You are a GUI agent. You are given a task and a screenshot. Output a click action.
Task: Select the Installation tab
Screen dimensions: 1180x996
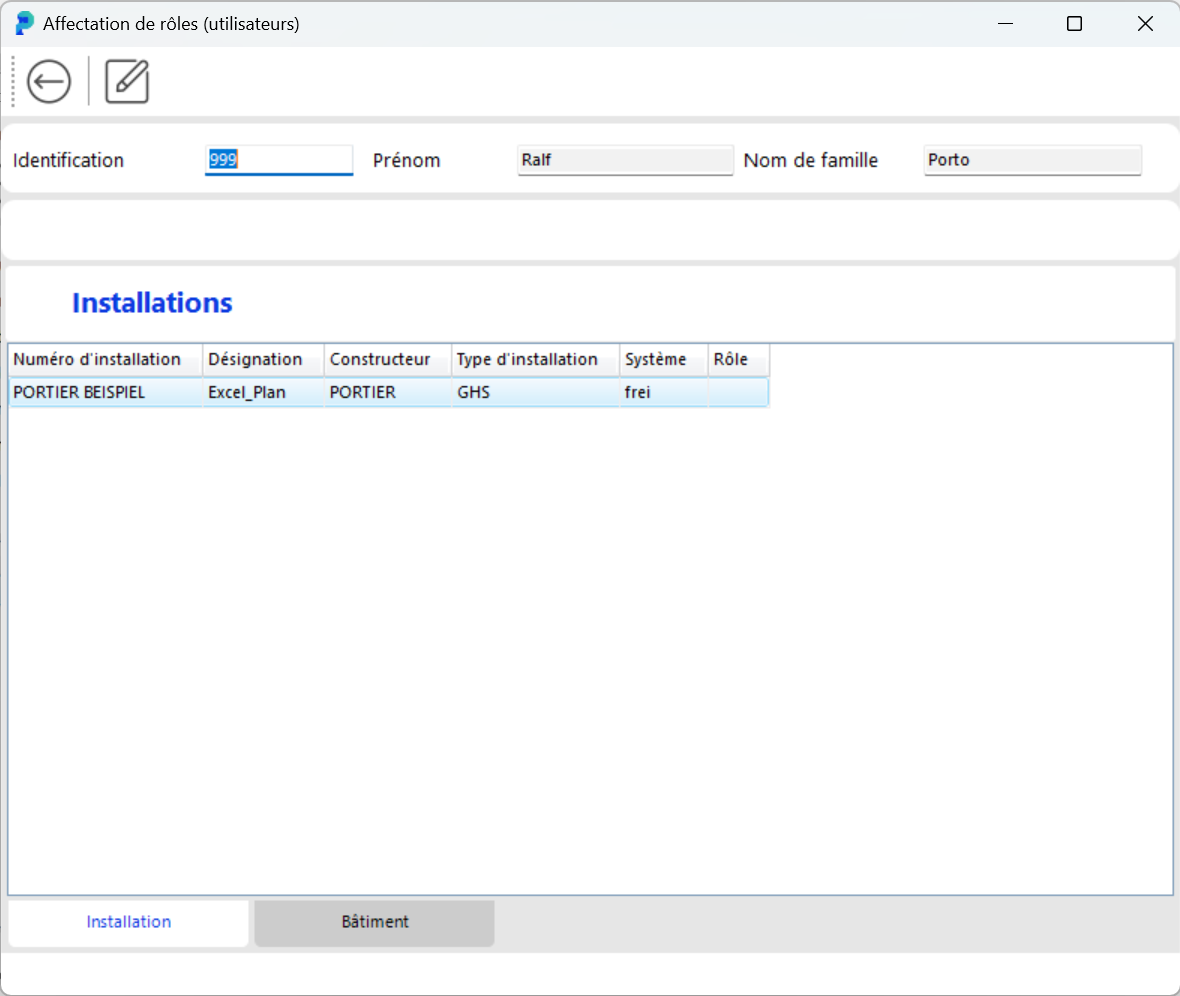click(128, 922)
